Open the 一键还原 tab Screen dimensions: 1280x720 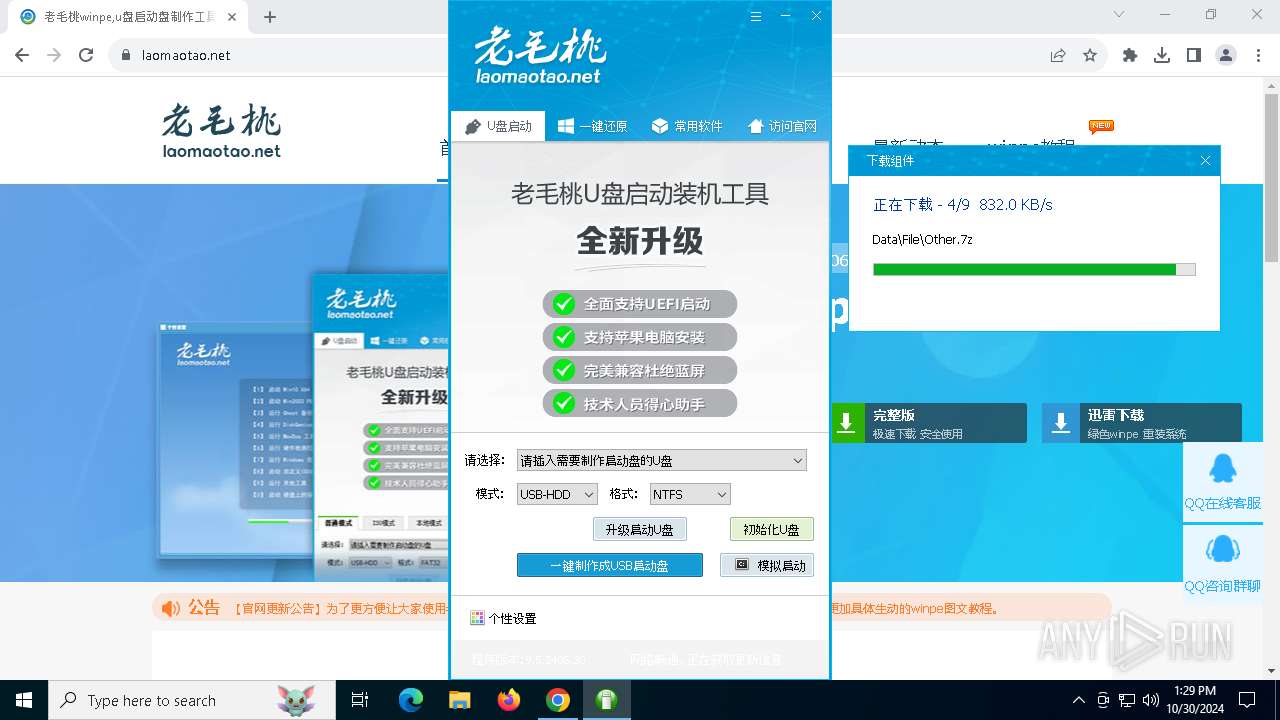(592, 126)
